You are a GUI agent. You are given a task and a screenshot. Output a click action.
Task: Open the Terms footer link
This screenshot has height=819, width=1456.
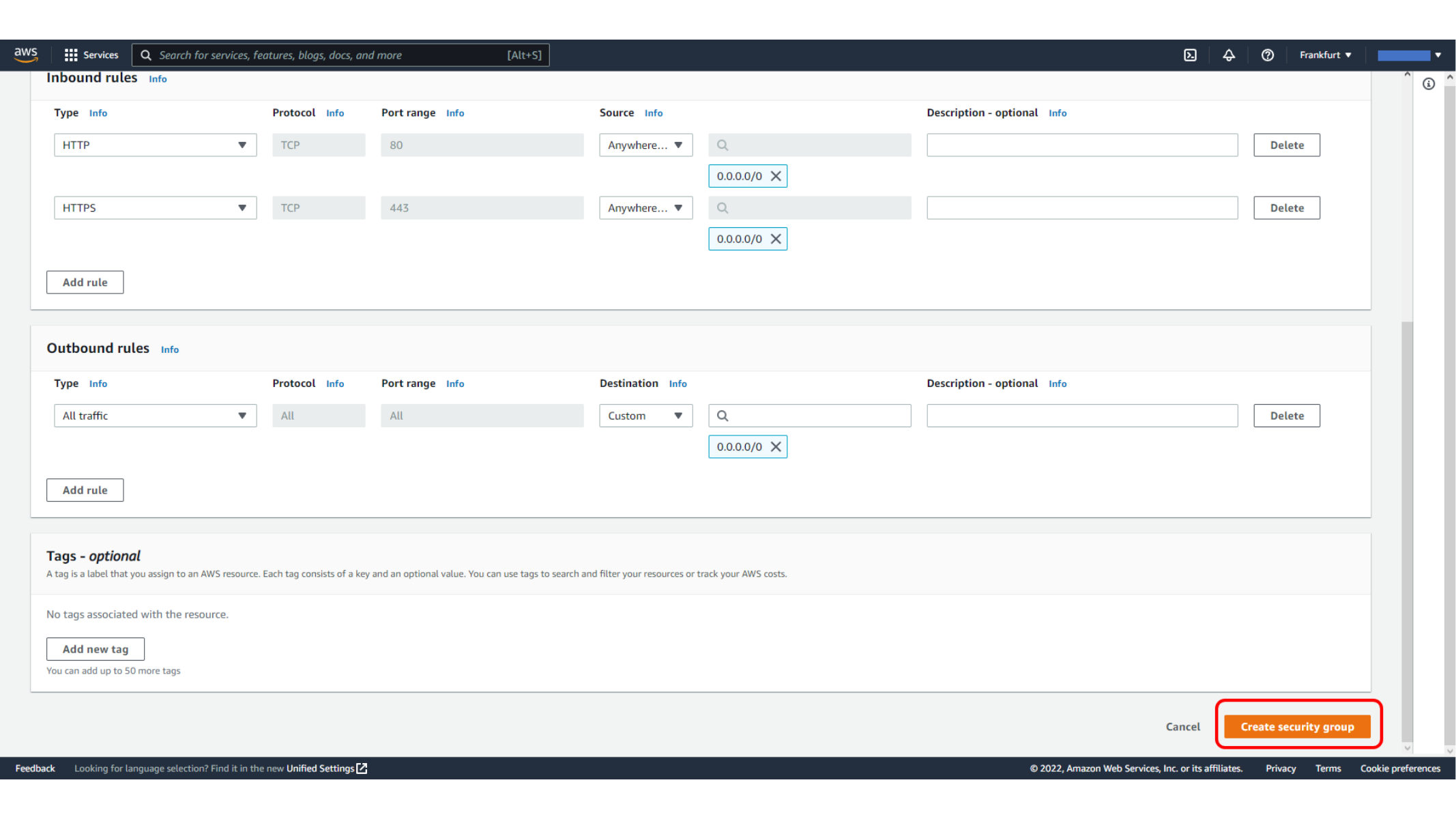pos(1328,768)
